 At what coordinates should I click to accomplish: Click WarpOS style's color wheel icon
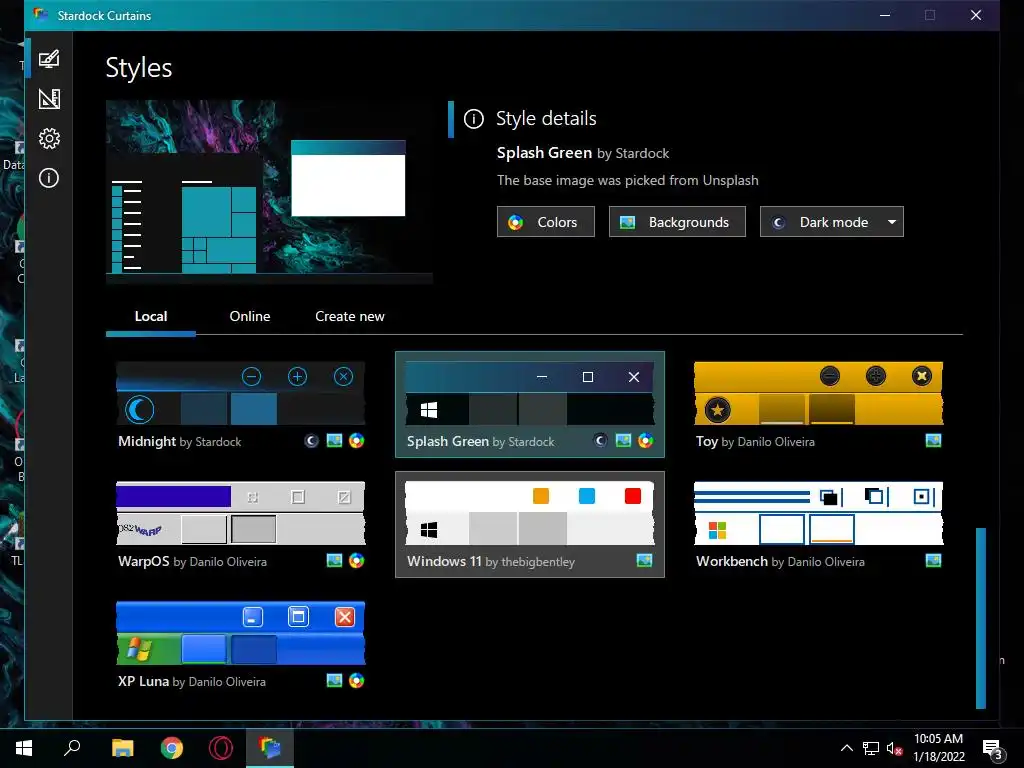357,560
